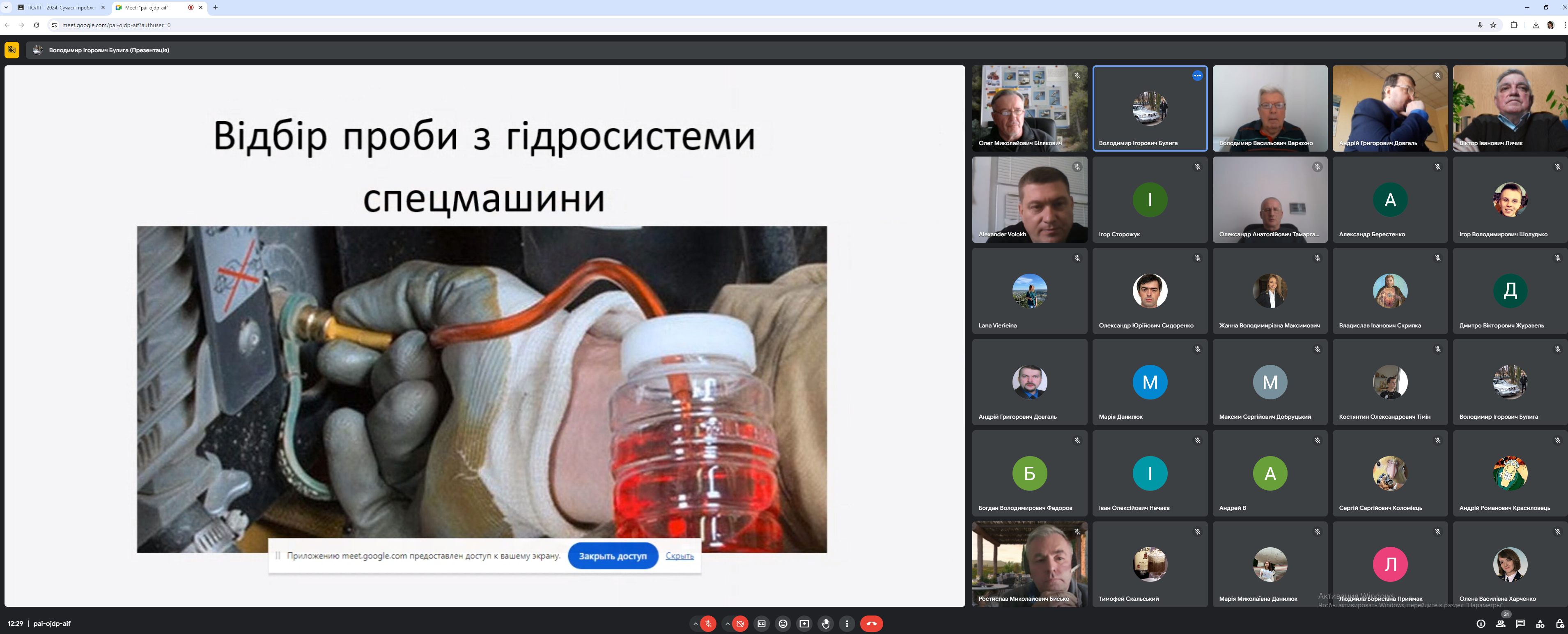
Task: Open the meeting details info icon
Action: (1481, 624)
